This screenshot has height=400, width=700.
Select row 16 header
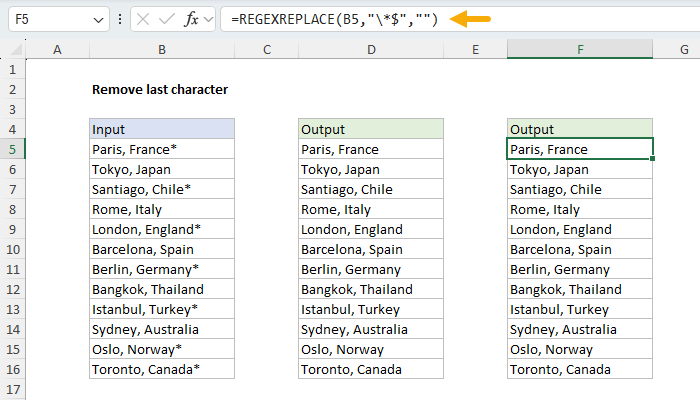(12, 370)
